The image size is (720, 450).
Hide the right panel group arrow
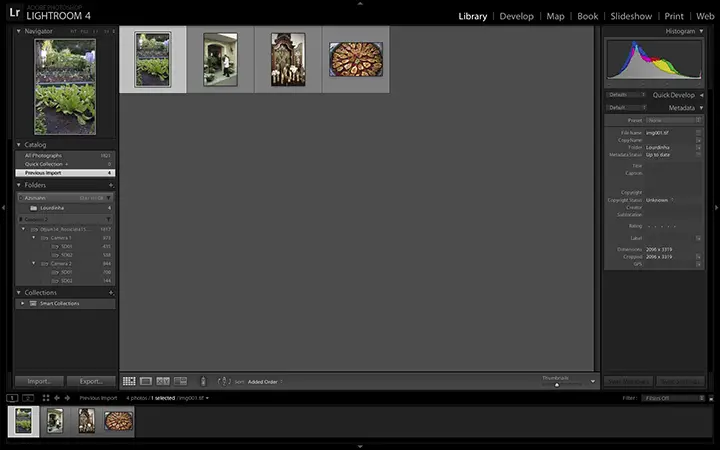(x=716, y=208)
